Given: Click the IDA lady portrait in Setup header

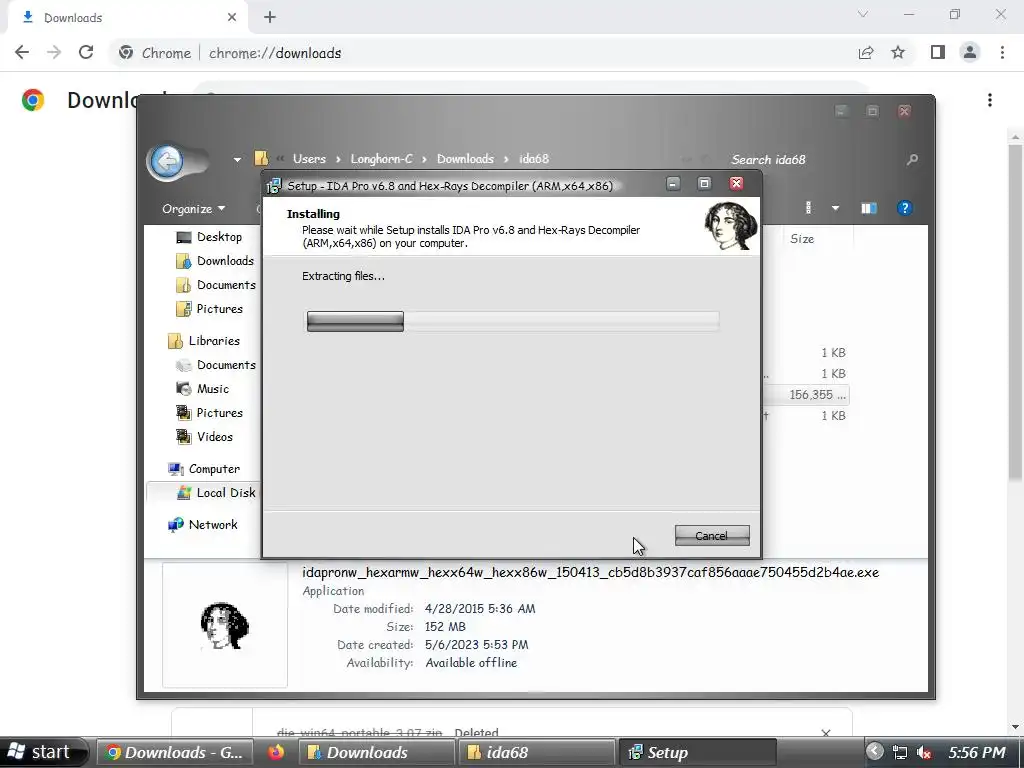Looking at the screenshot, I should [x=731, y=226].
